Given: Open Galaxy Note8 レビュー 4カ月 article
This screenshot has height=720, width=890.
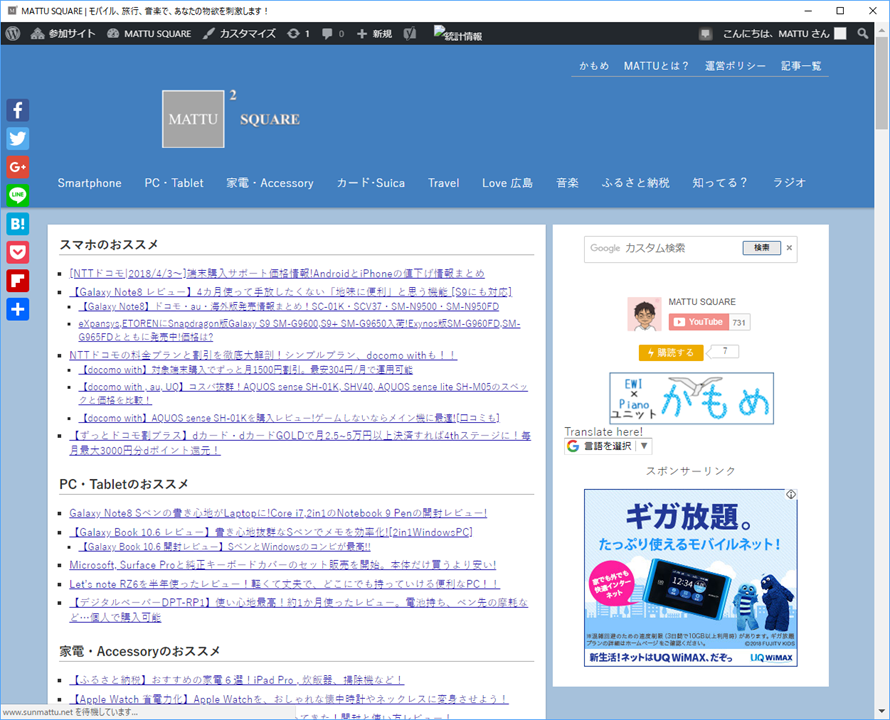Looking at the screenshot, I should pos(291,292).
